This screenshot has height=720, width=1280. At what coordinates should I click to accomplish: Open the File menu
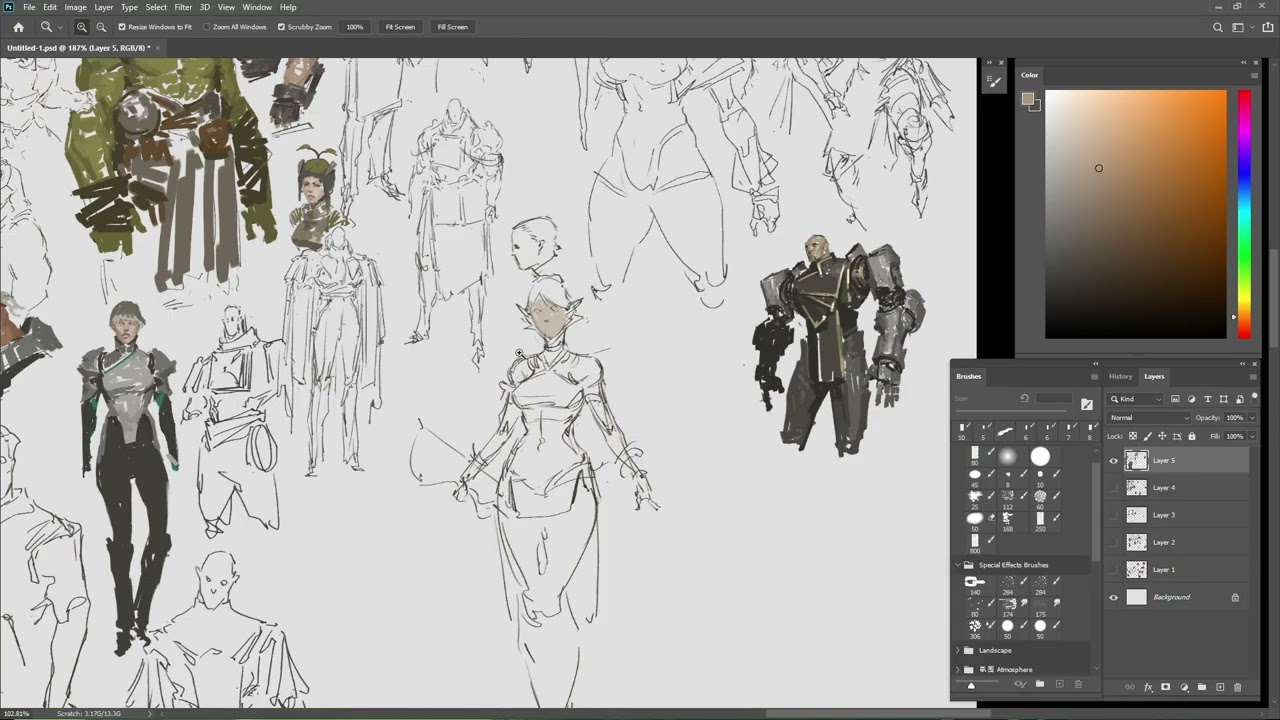pos(30,7)
